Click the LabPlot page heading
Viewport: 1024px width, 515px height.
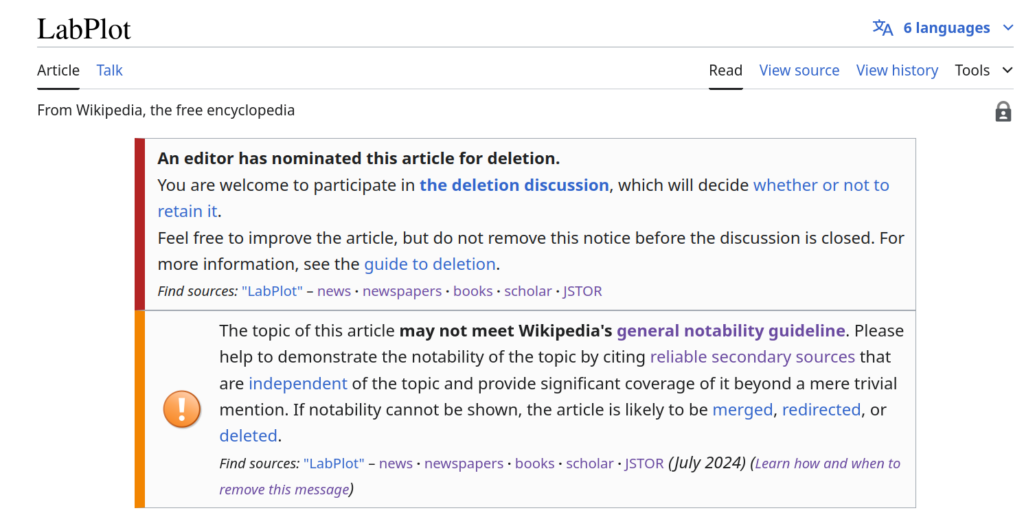84,29
